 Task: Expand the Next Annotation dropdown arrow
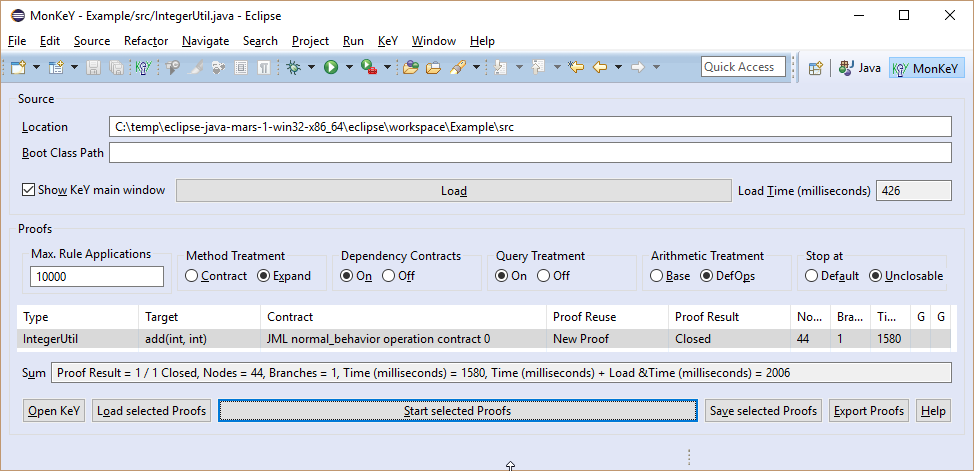(519, 67)
